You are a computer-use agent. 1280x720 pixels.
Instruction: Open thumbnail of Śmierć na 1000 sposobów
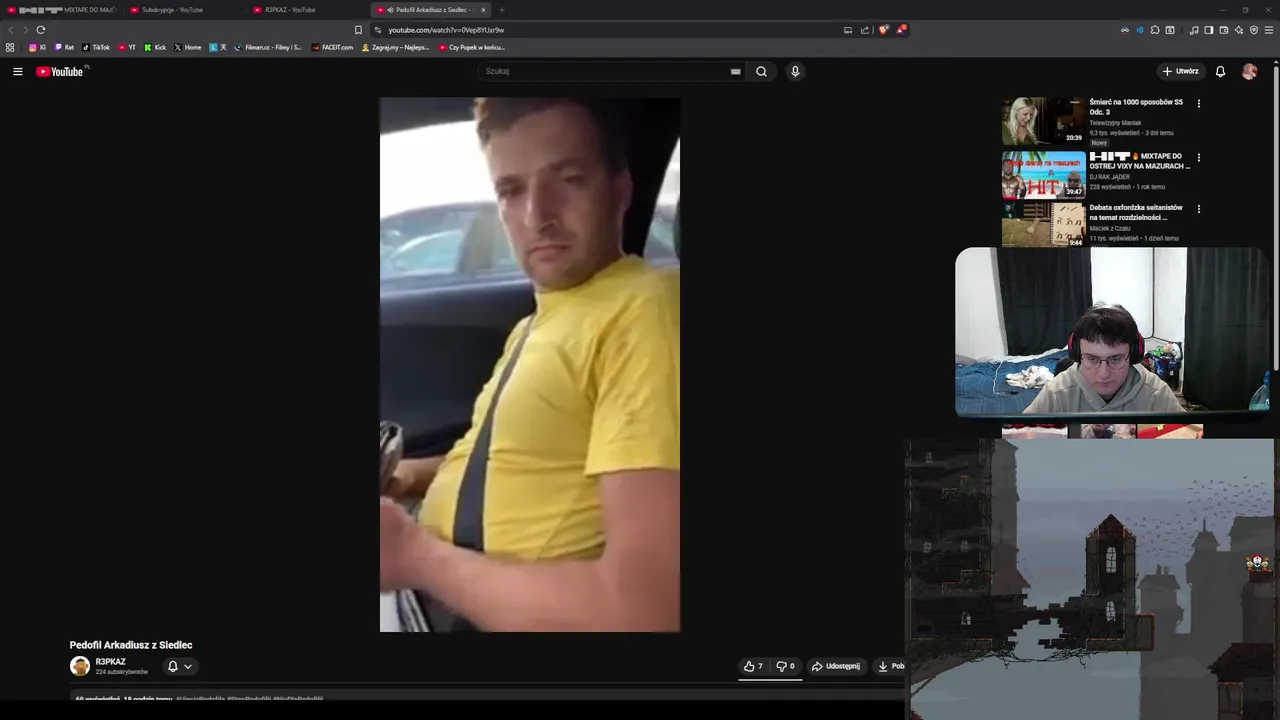click(1043, 121)
